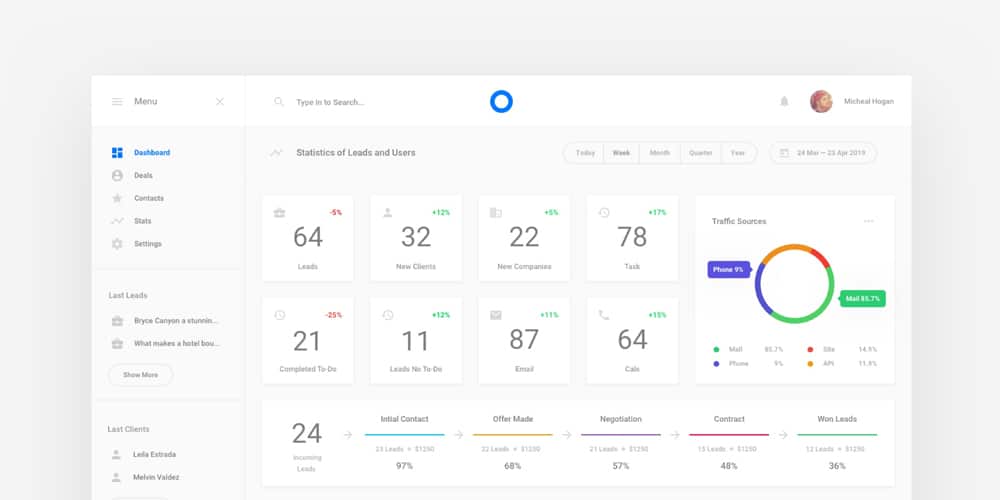This screenshot has width=1000, height=500.
Task: Click the Settings gear icon
Action: point(117,244)
